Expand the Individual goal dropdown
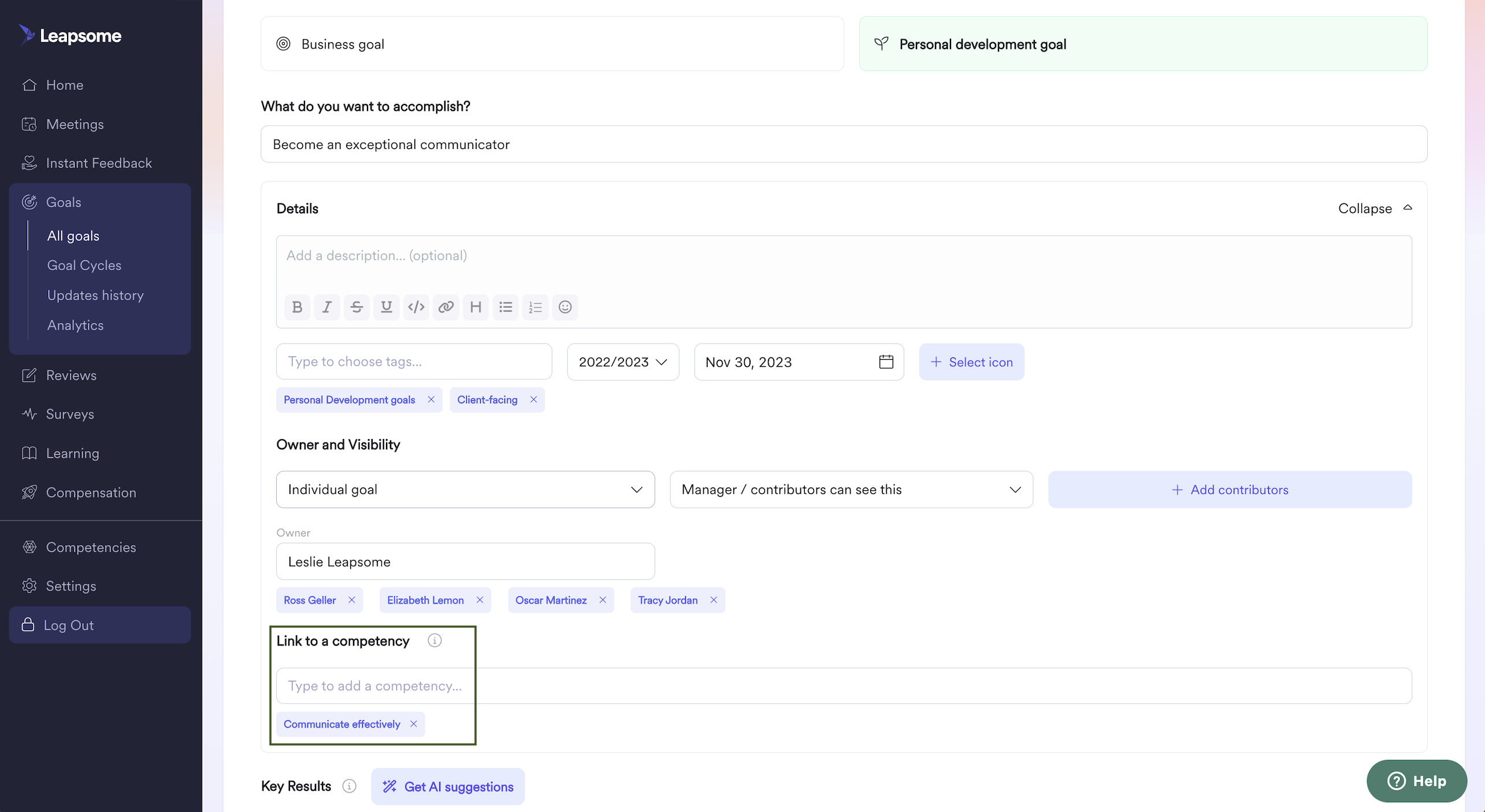1485x812 pixels. pos(465,489)
